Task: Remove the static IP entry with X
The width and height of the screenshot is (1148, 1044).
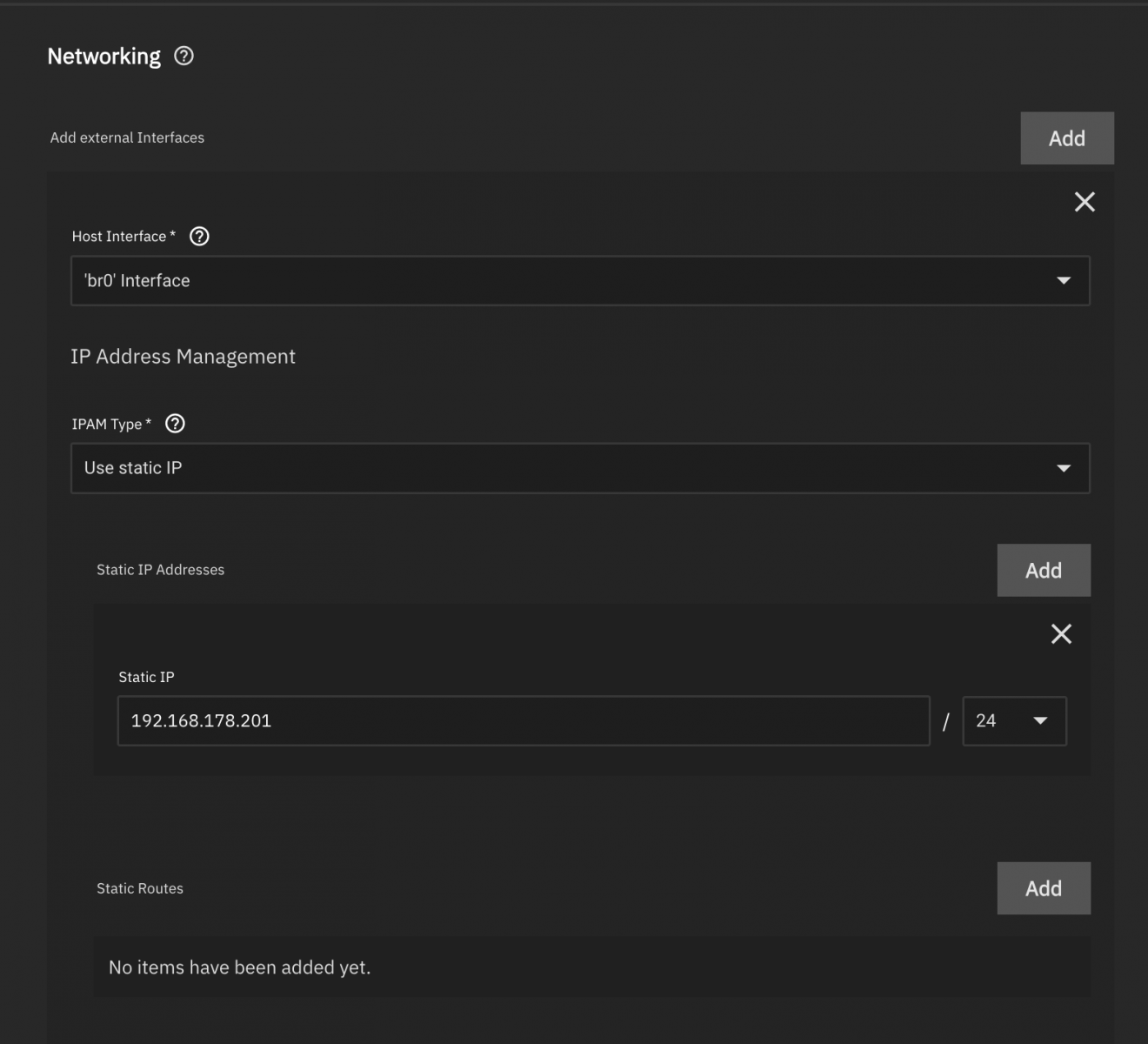Action: [1061, 634]
